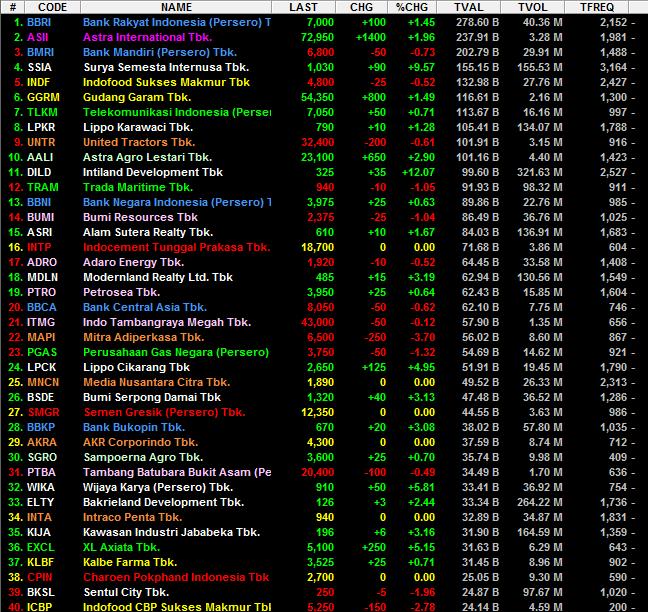Viewport: 648px width, 612px height.
Task: Click TVOL 264.22 M for ELTY
Action: pos(539,502)
